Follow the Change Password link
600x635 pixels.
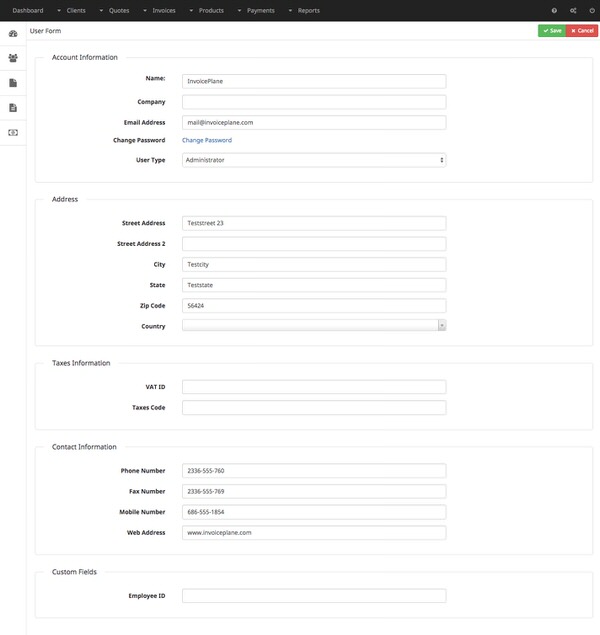(207, 140)
